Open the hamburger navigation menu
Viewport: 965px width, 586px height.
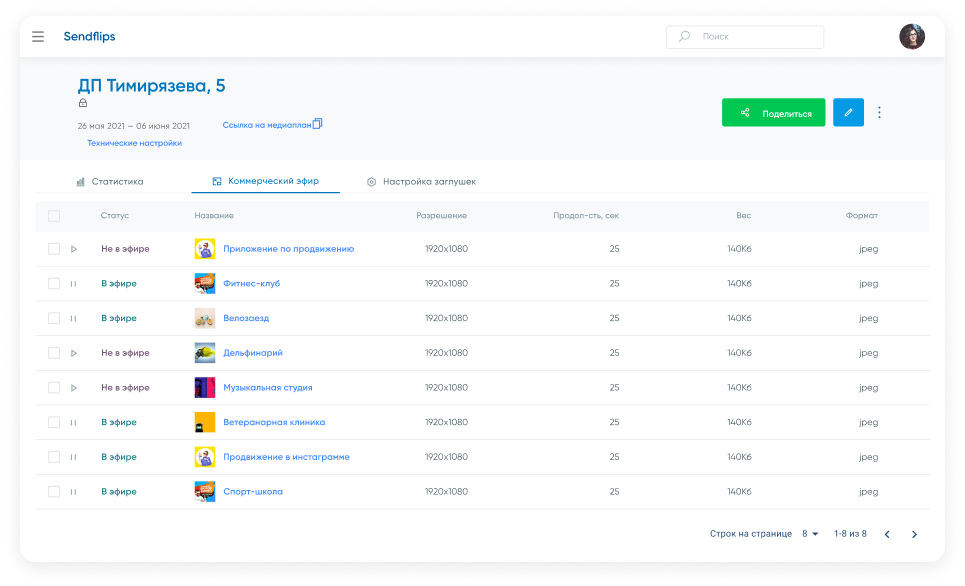(38, 37)
